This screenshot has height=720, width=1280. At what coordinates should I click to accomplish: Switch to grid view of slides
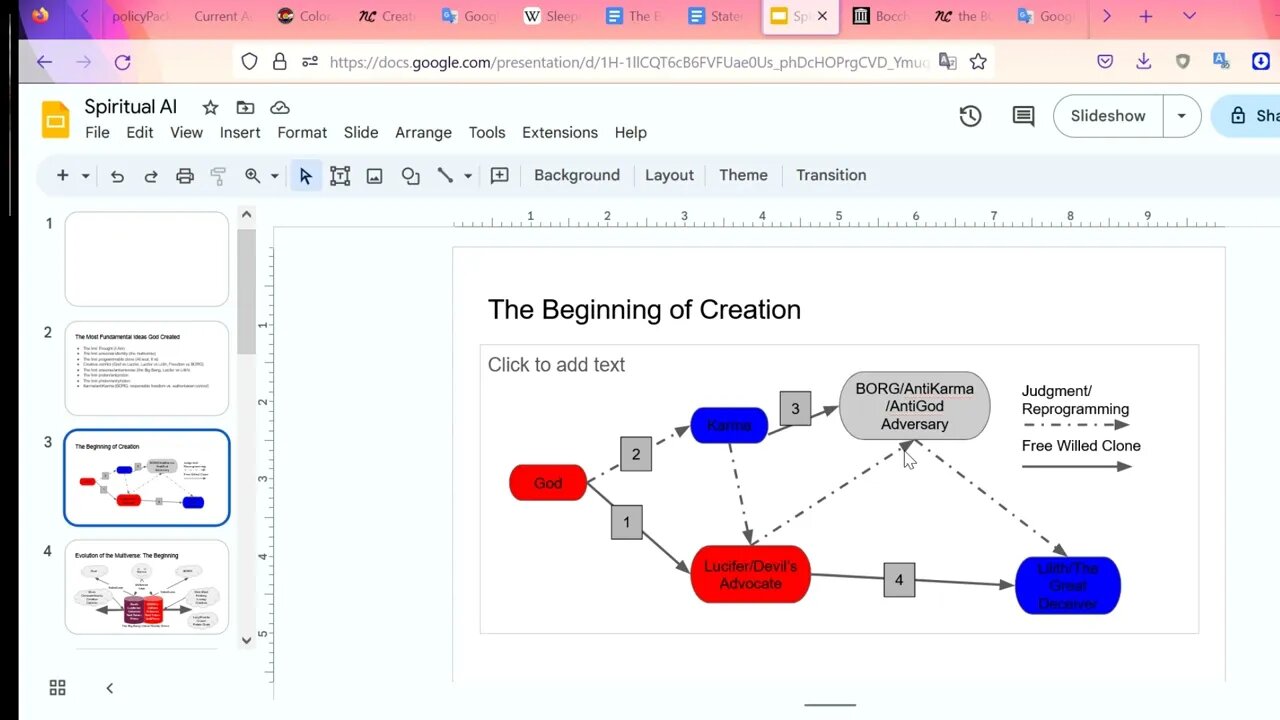coord(57,688)
